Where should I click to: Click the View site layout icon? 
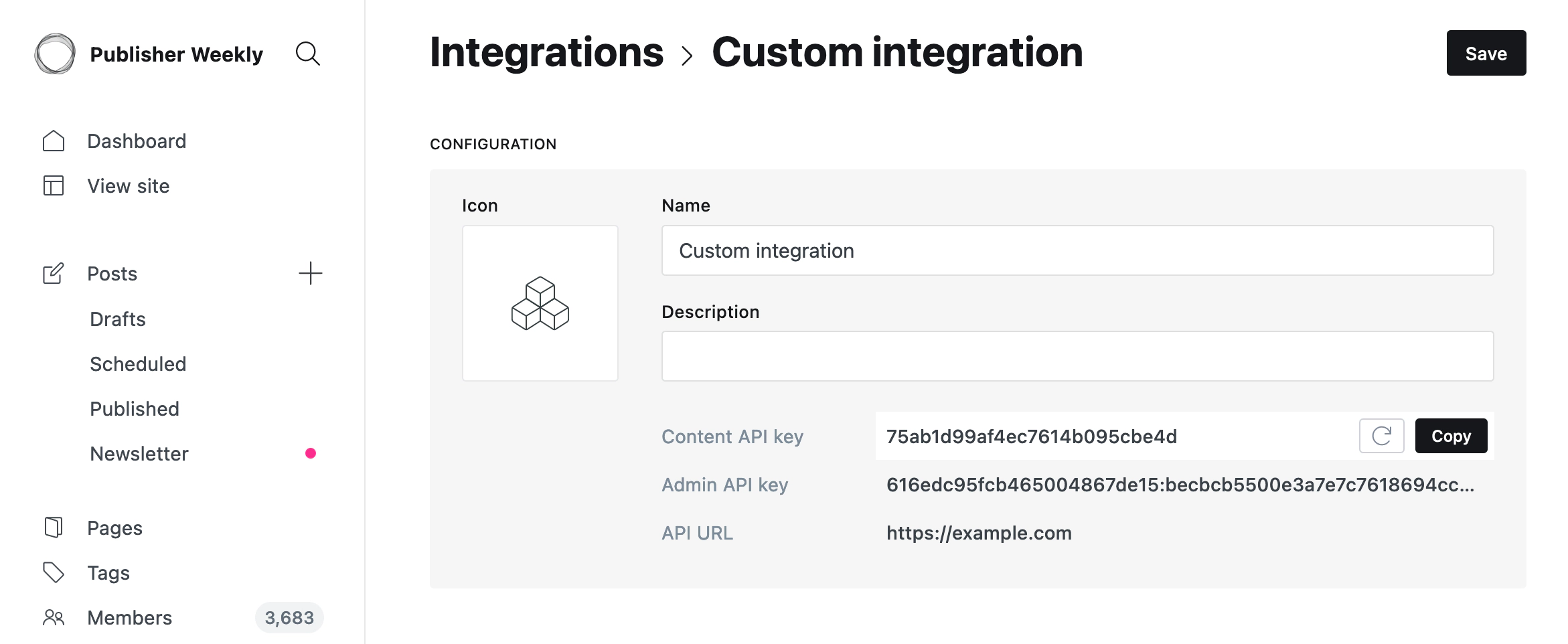tap(54, 186)
